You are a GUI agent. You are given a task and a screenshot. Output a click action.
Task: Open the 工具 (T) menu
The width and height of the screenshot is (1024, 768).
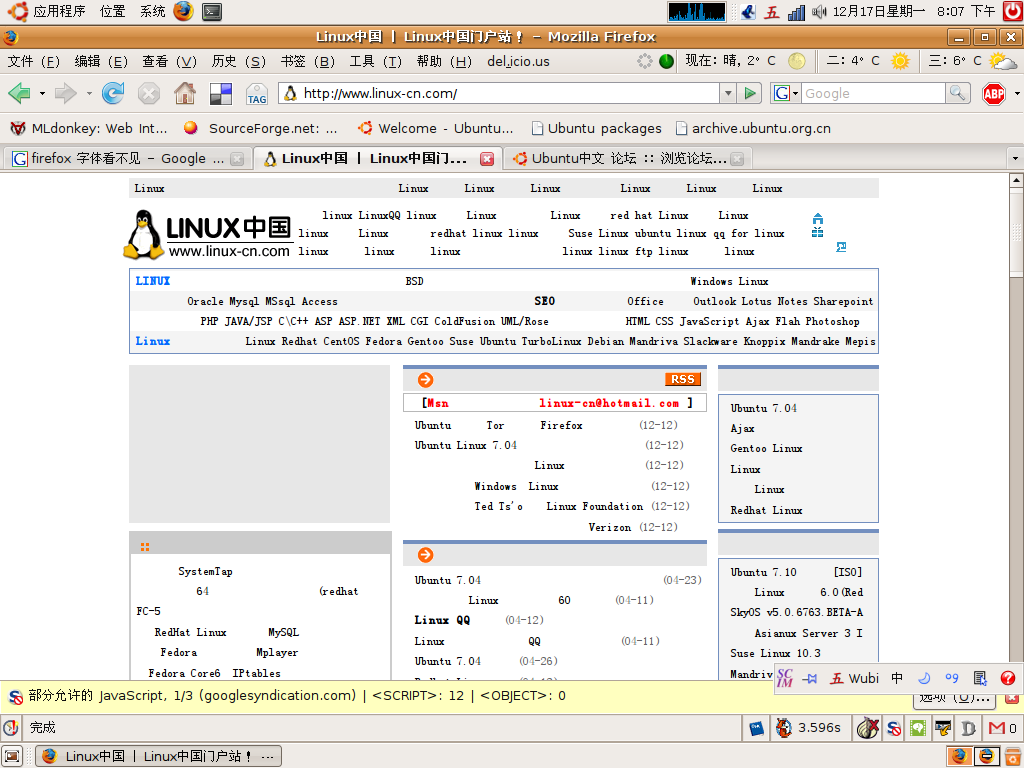click(376, 61)
